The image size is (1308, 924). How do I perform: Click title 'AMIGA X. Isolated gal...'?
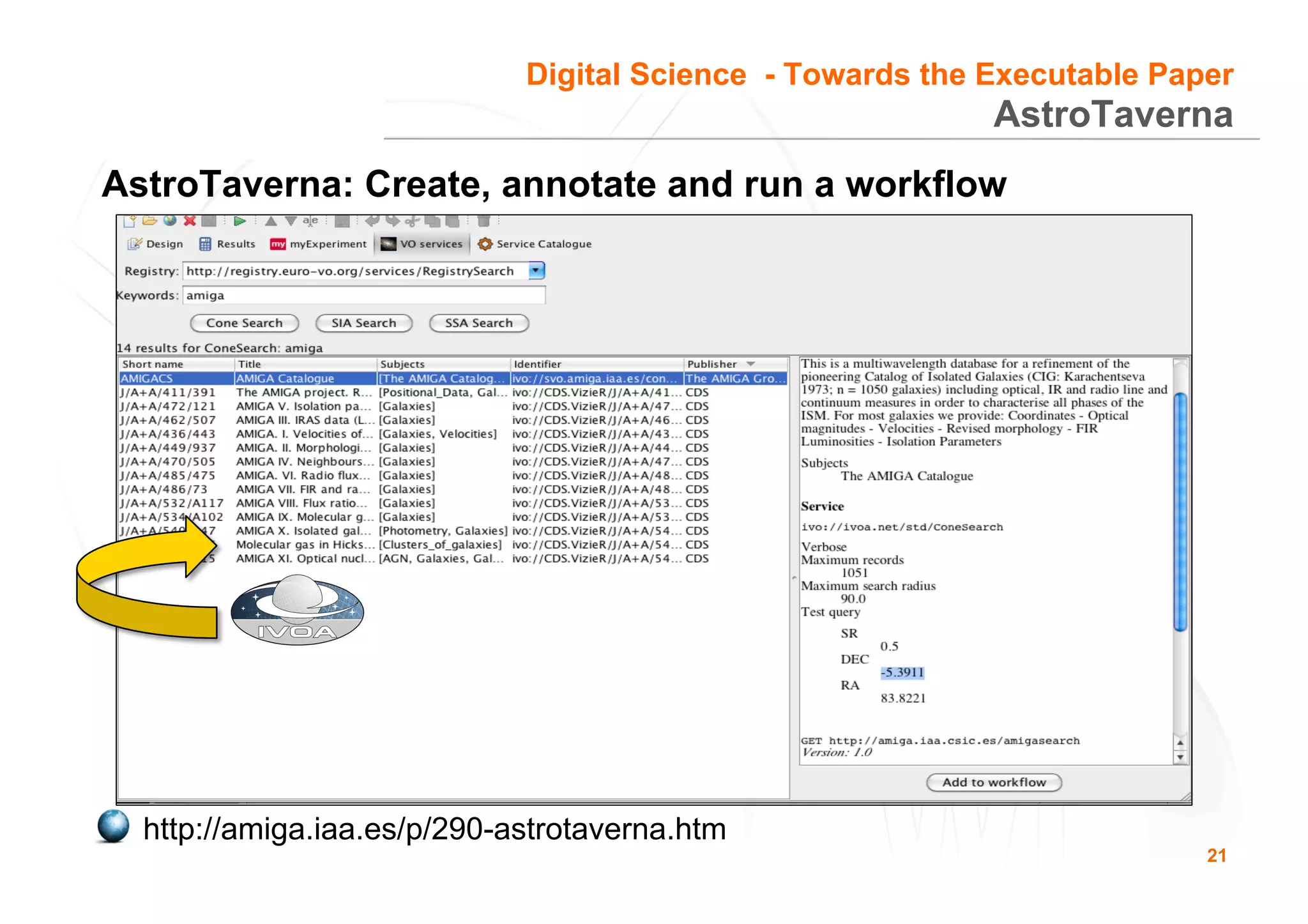[x=303, y=531]
